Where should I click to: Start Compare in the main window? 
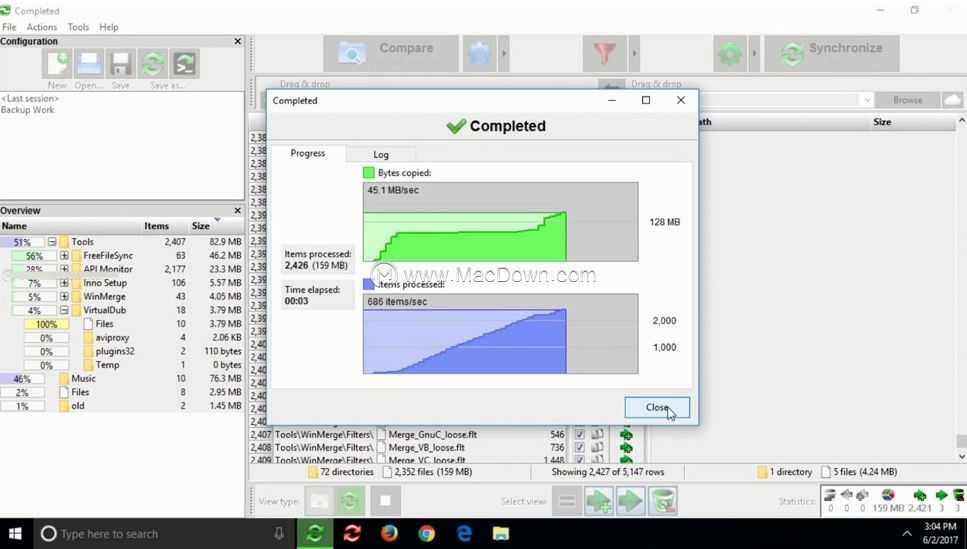[x=391, y=54]
